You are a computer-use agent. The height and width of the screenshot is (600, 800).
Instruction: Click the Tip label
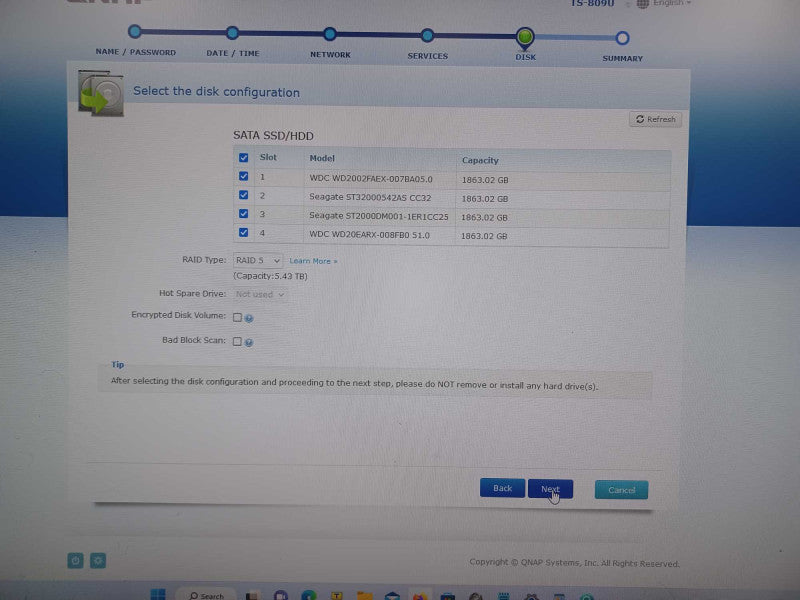pos(117,365)
